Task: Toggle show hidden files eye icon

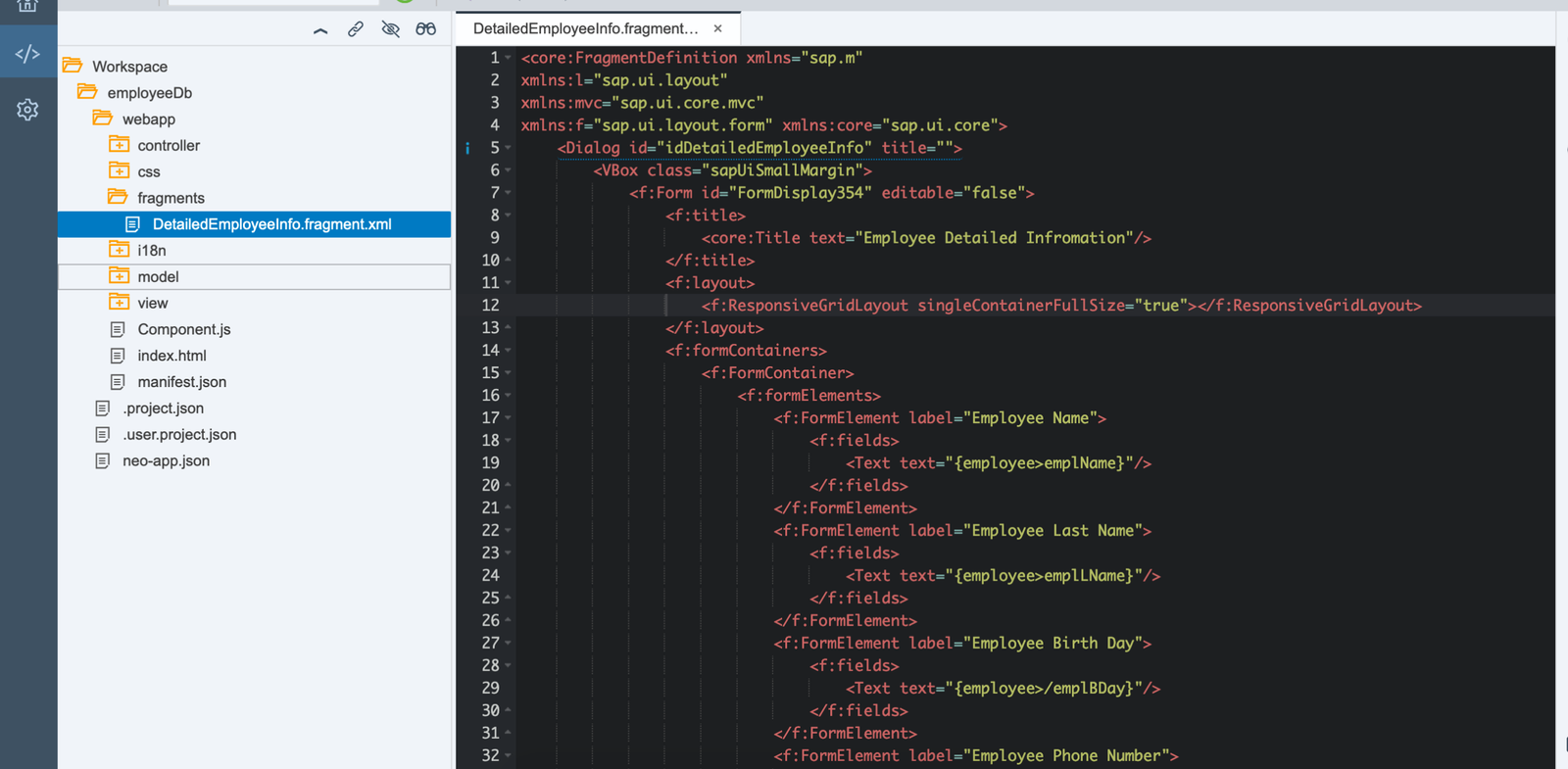Action: coord(390,29)
